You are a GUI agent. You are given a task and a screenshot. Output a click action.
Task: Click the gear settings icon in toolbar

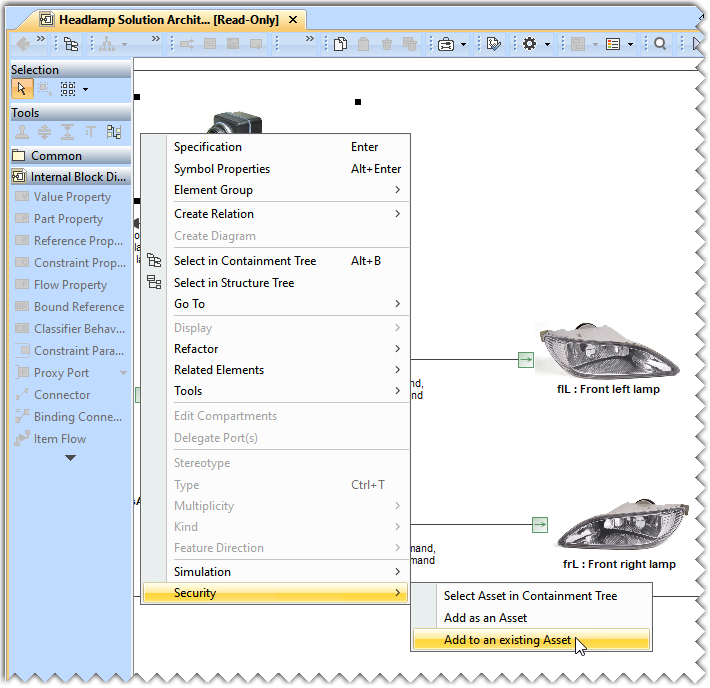(529, 44)
